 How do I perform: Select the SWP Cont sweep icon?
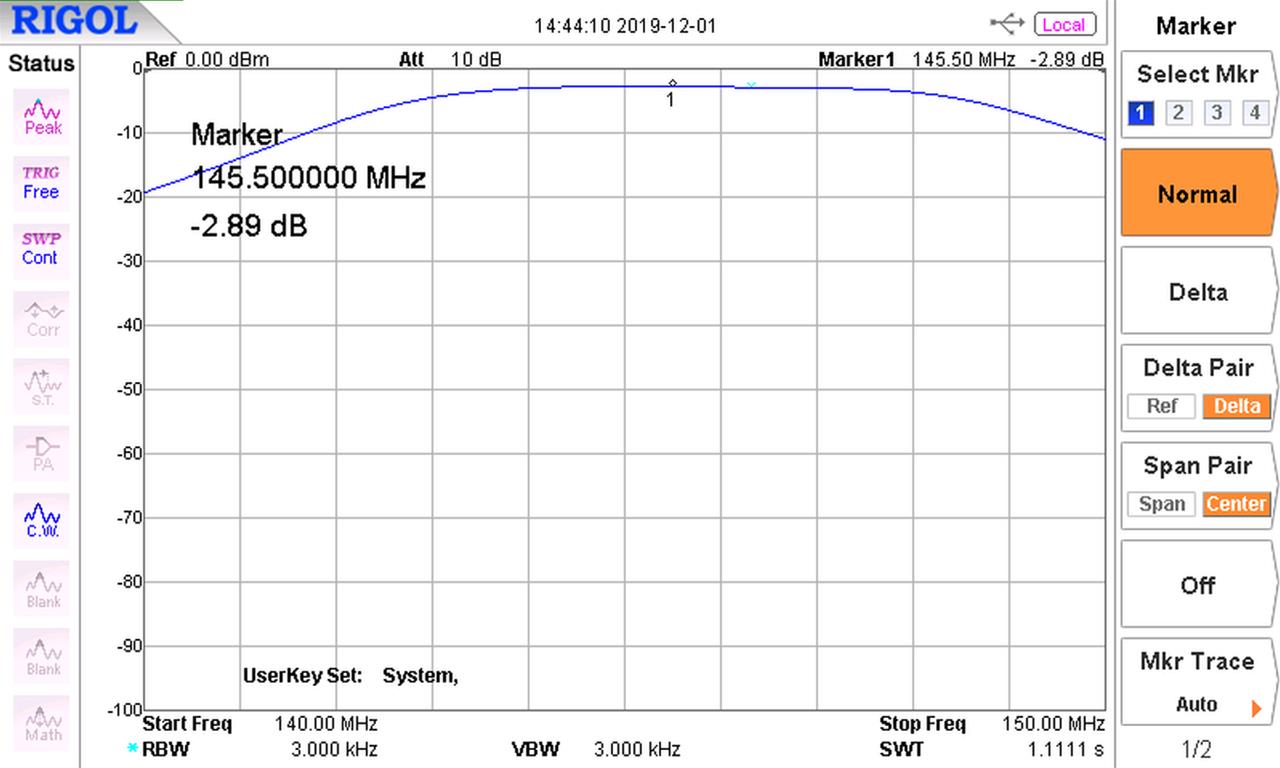pyautogui.click(x=40, y=247)
